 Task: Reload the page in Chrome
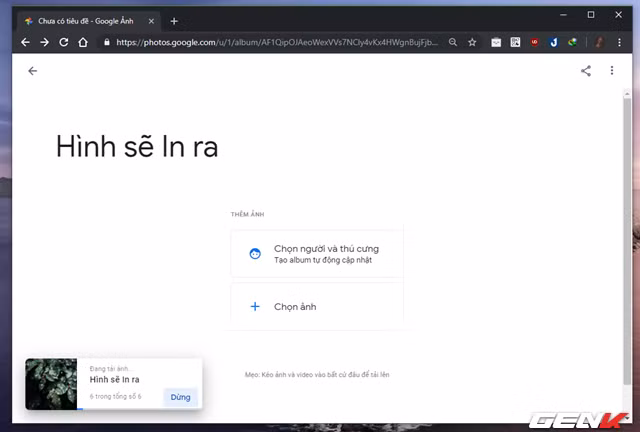coord(64,42)
